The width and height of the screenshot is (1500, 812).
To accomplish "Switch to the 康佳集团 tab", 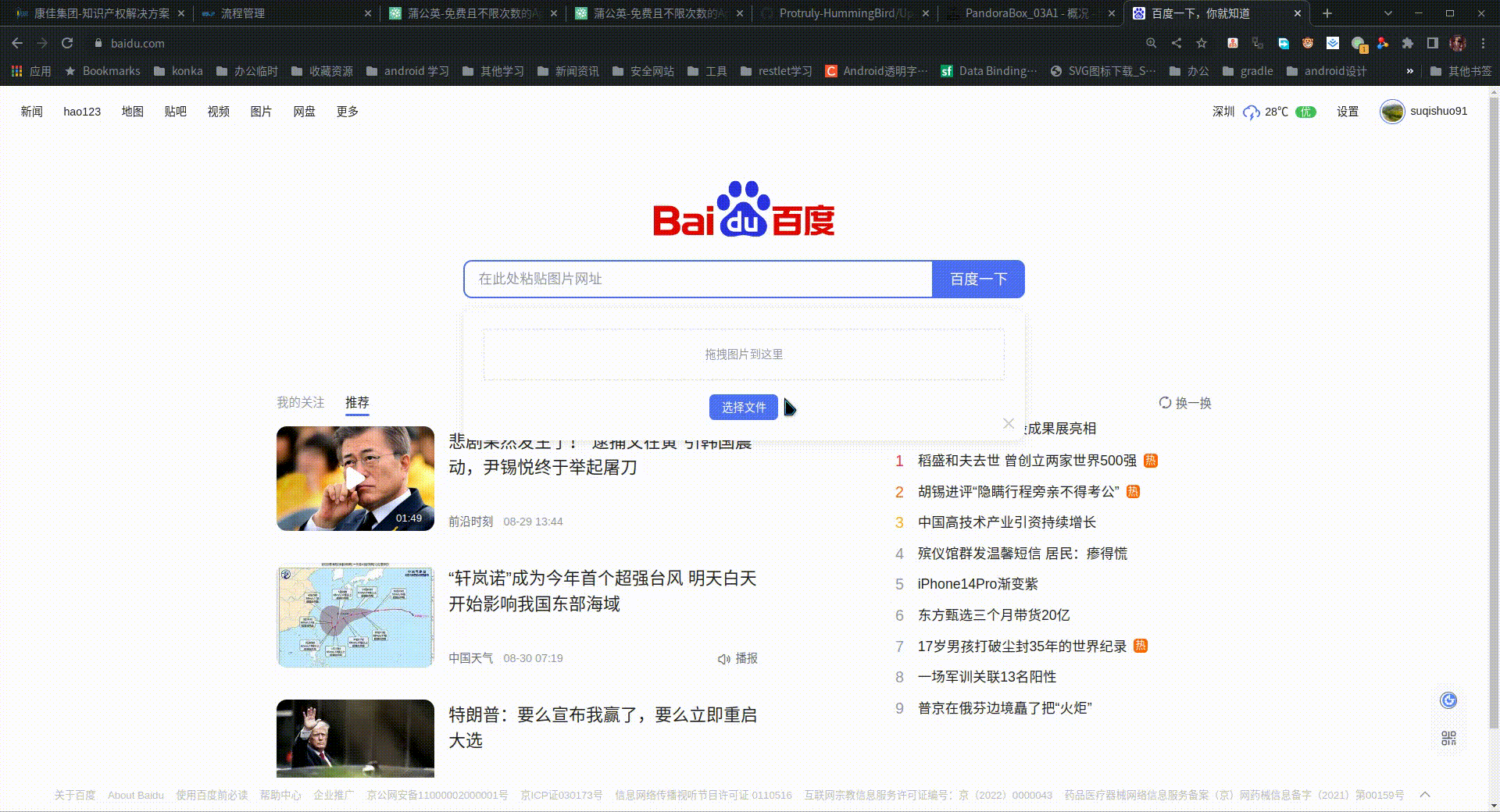I will pyautogui.click(x=99, y=13).
